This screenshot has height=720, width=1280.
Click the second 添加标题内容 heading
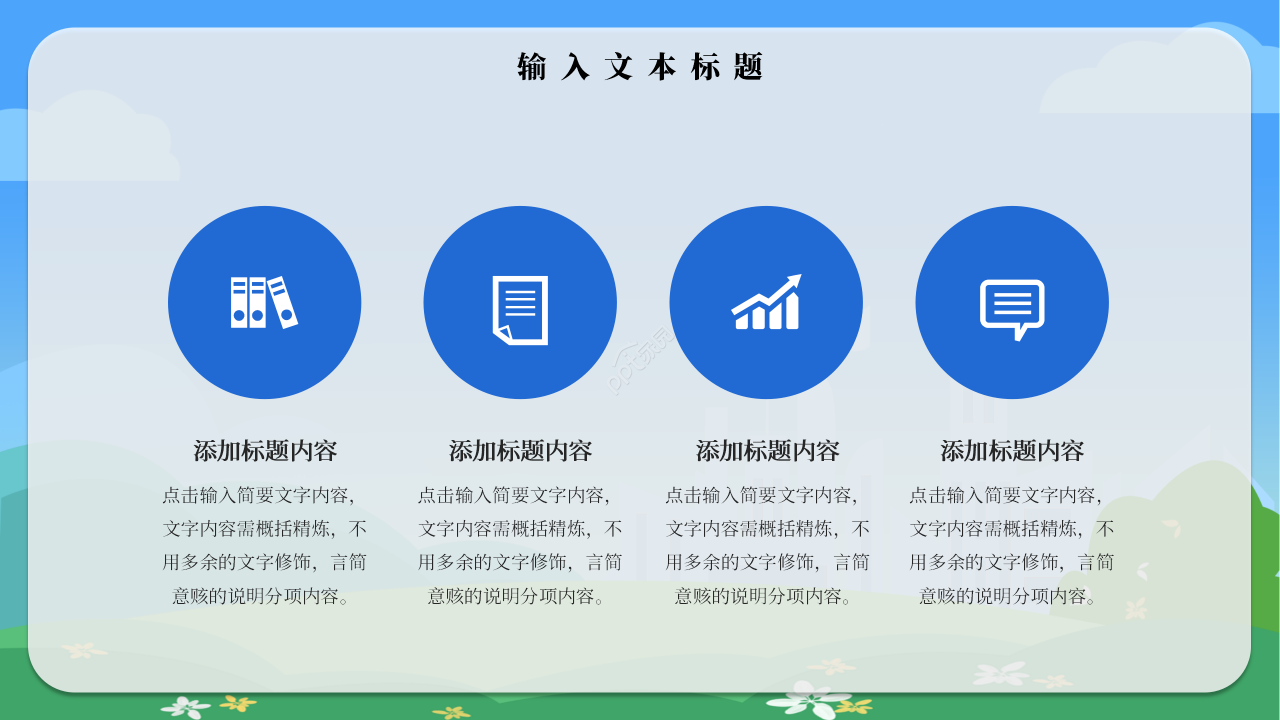[519, 451]
